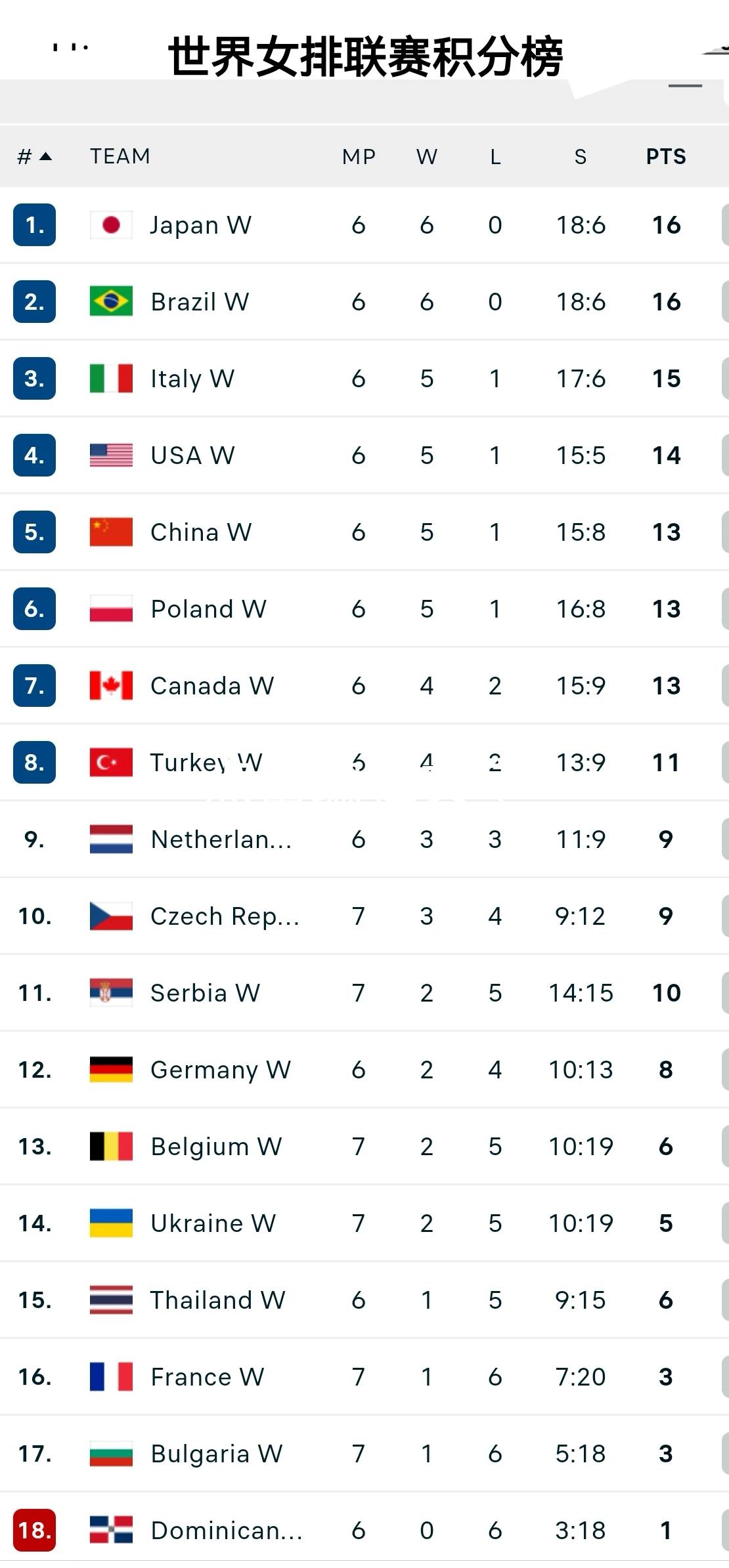
Task: Select the red rank 18 badge
Action: (x=34, y=1530)
